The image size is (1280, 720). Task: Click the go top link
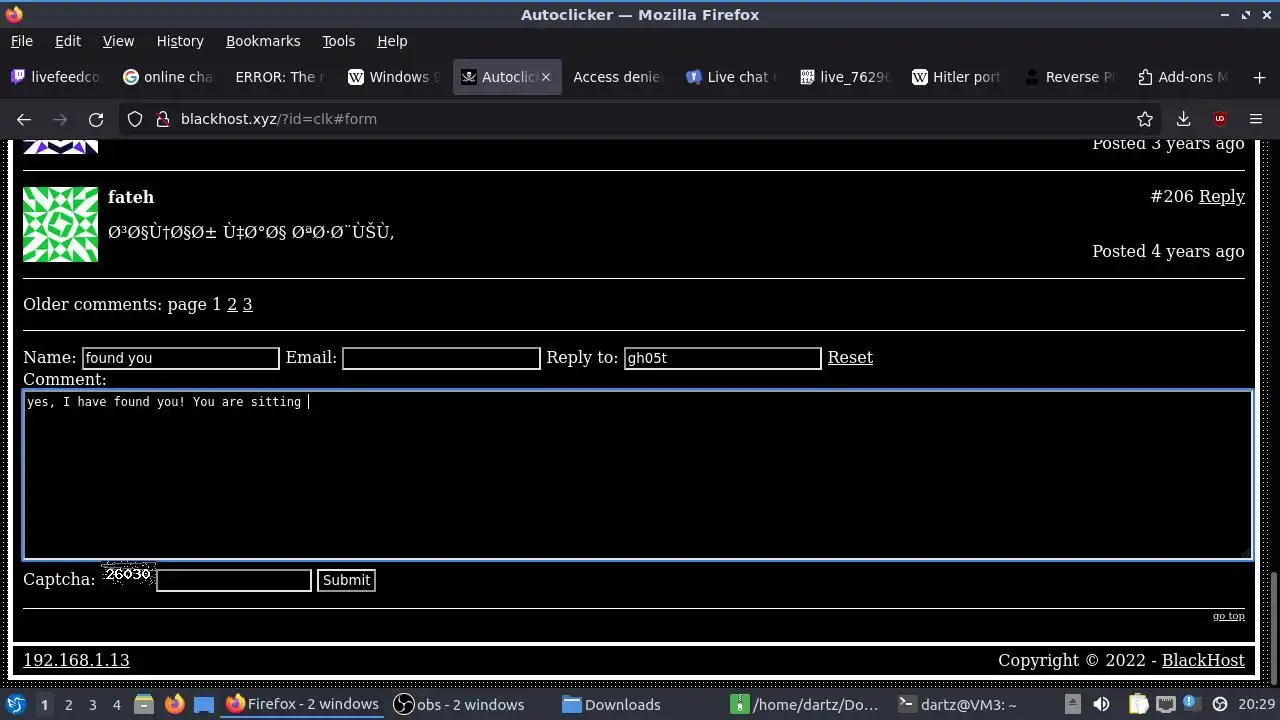[1229, 616]
